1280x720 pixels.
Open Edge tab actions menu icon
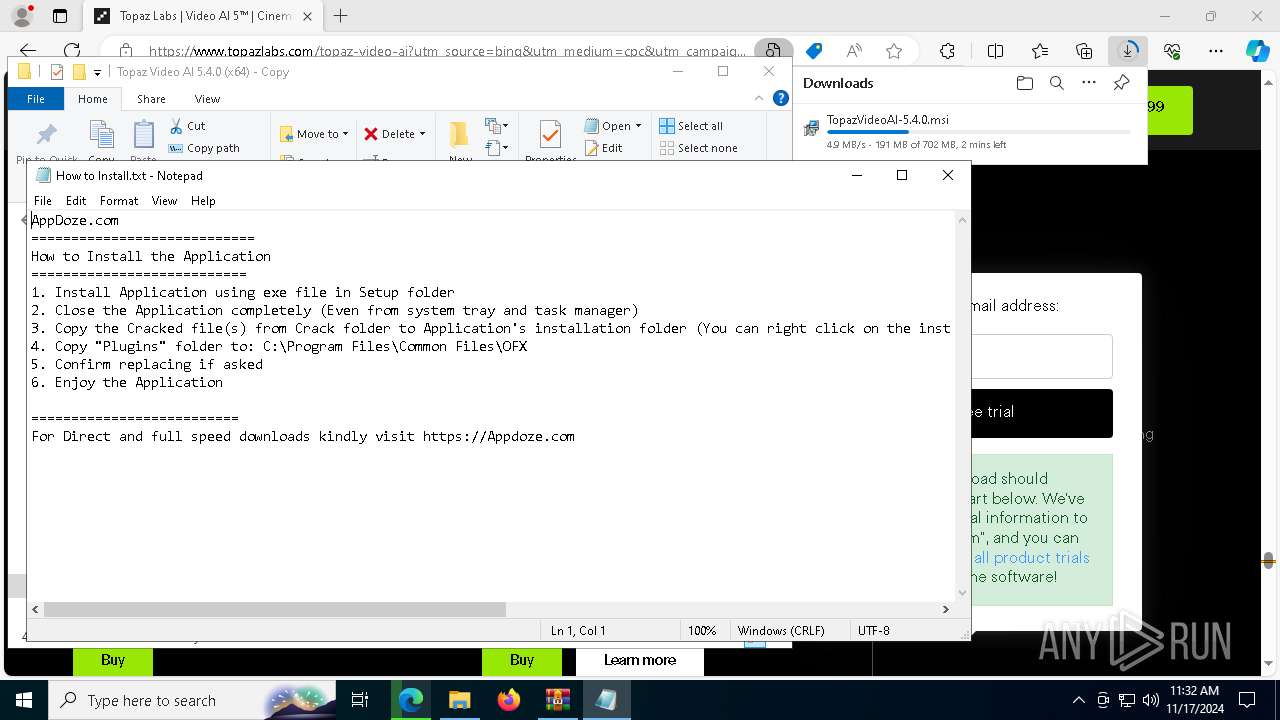click(x=60, y=16)
